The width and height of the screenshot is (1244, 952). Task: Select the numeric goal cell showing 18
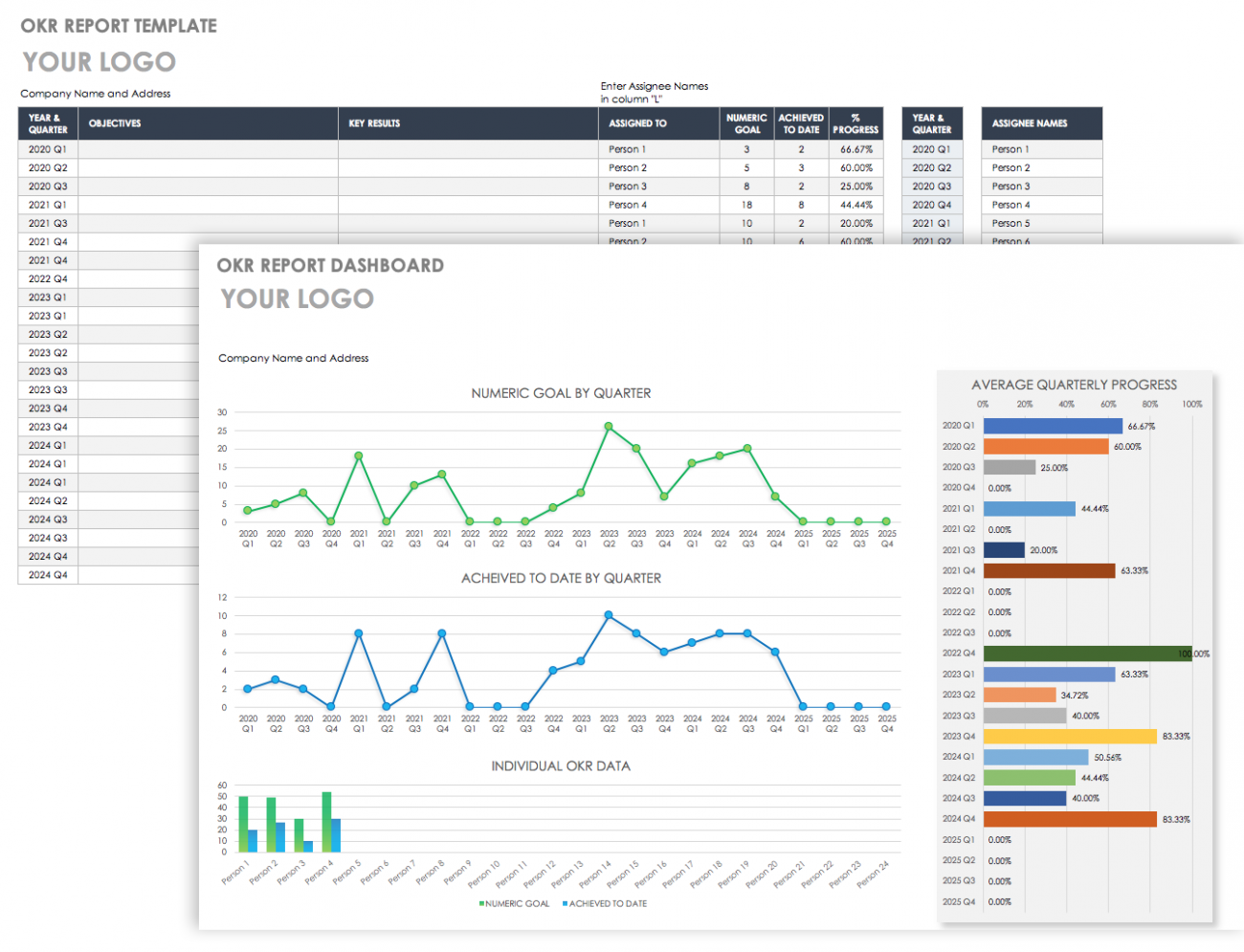[746, 205]
